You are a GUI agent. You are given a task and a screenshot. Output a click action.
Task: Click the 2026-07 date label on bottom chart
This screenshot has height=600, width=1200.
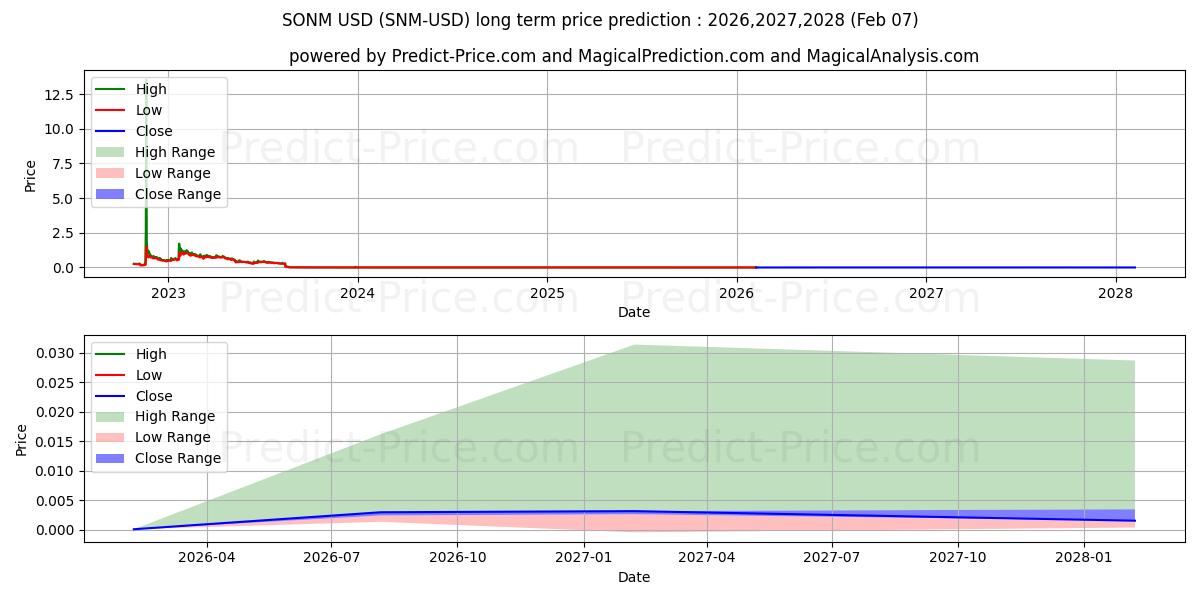coord(332,557)
